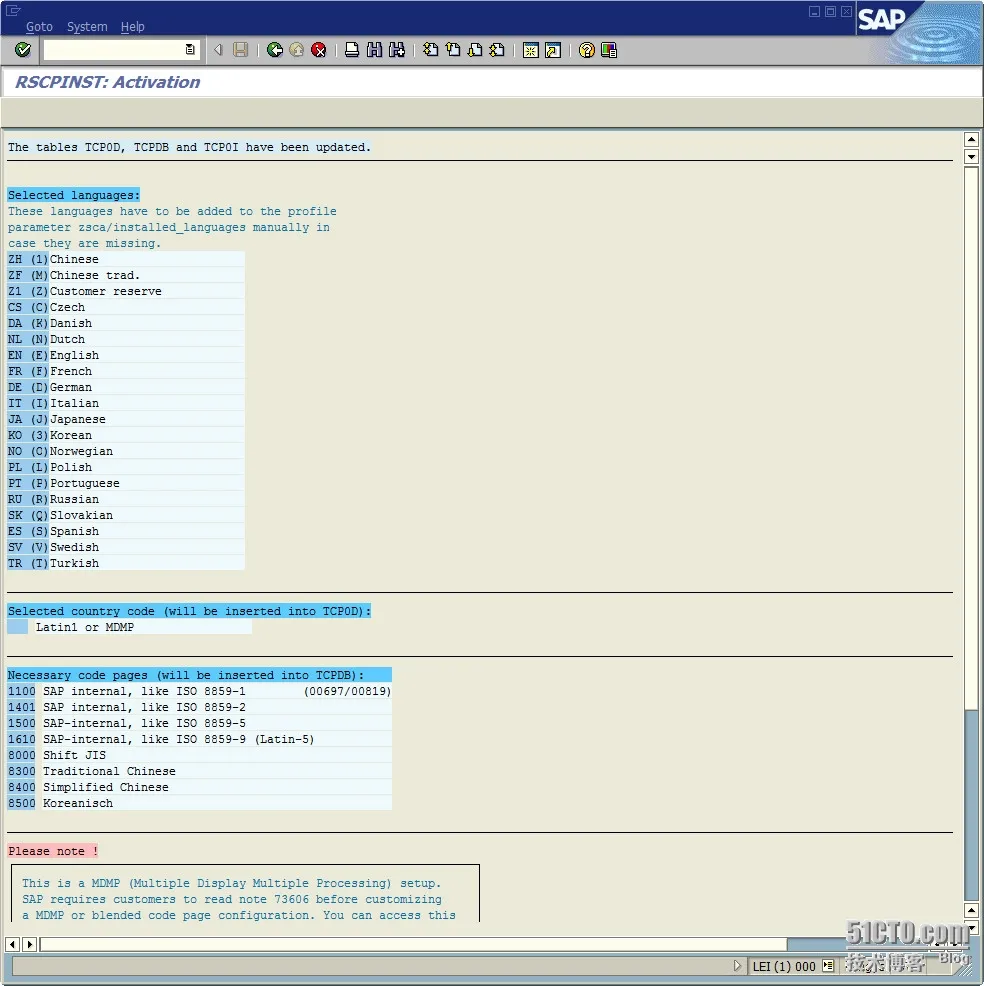Screen dimensions: 984x986
Task: Select the 'DE (D) German' row
Action: point(126,387)
